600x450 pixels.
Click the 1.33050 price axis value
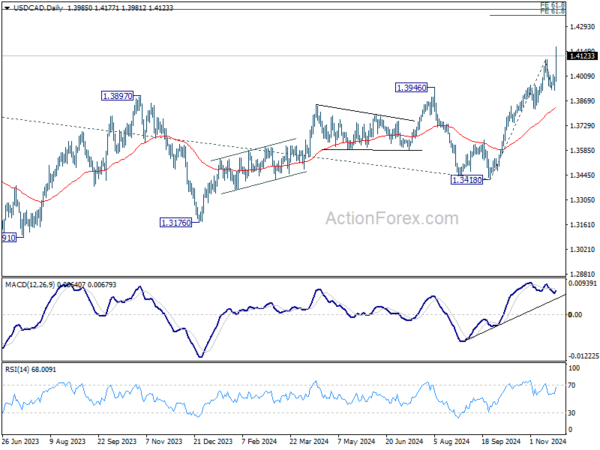click(582, 200)
